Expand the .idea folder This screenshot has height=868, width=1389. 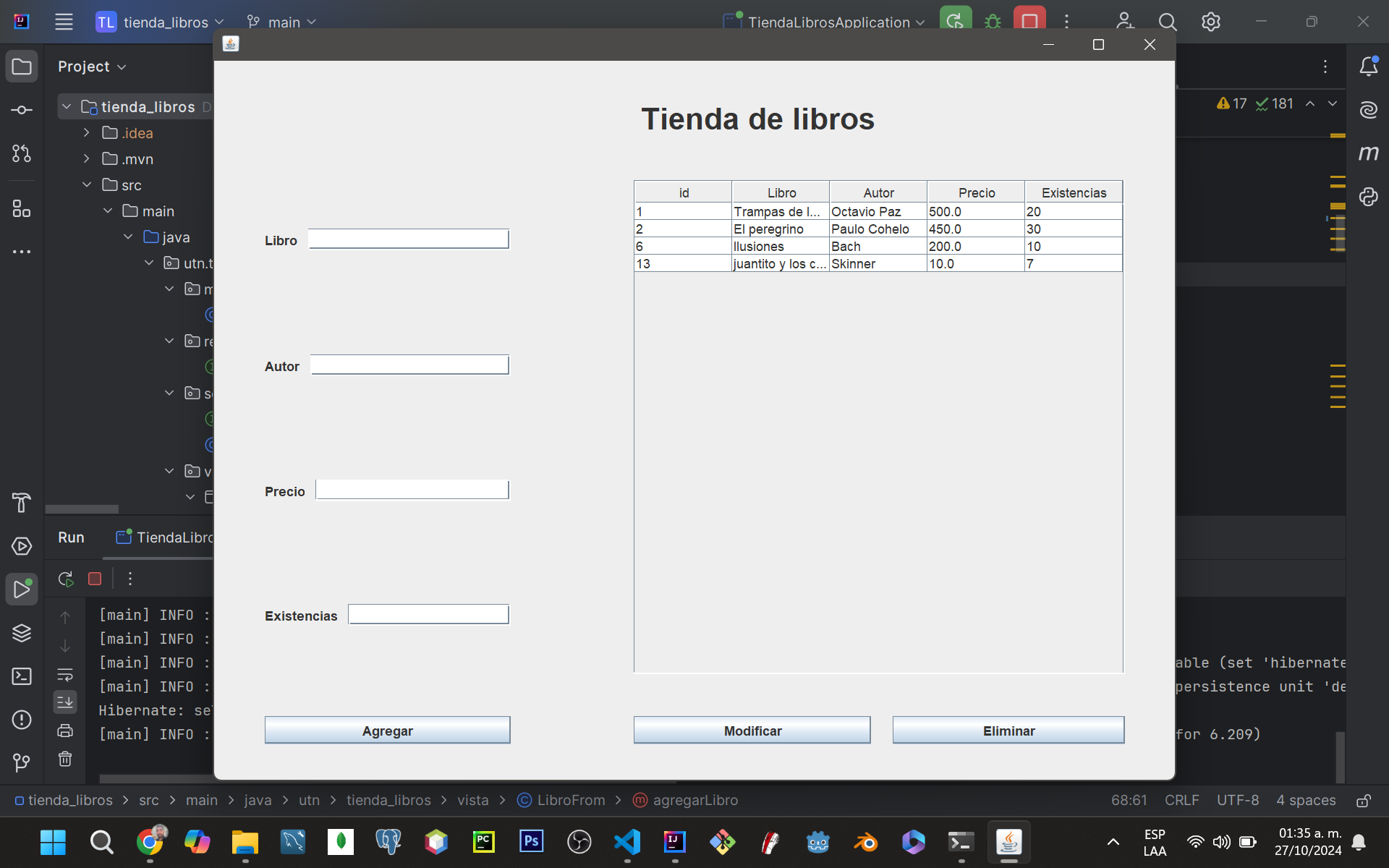pyautogui.click(x=87, y=133)
